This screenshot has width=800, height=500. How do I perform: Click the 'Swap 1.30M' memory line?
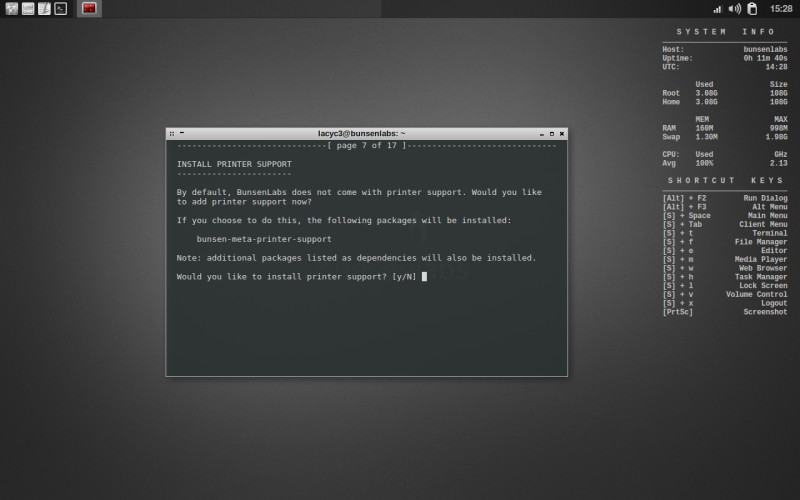point(724,137)
